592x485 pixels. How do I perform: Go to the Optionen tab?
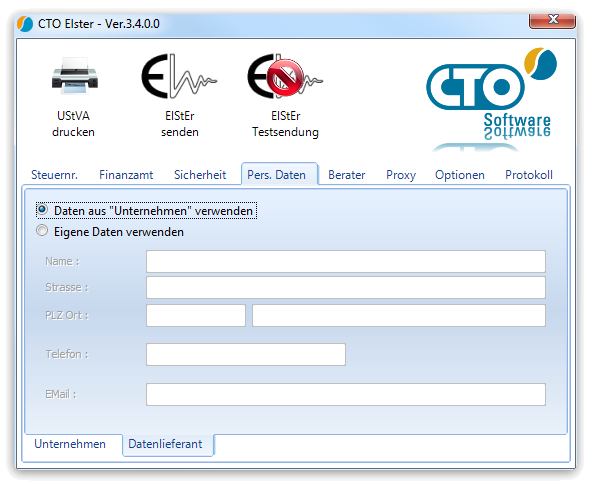pyautogui.click(x=459, y=175)
